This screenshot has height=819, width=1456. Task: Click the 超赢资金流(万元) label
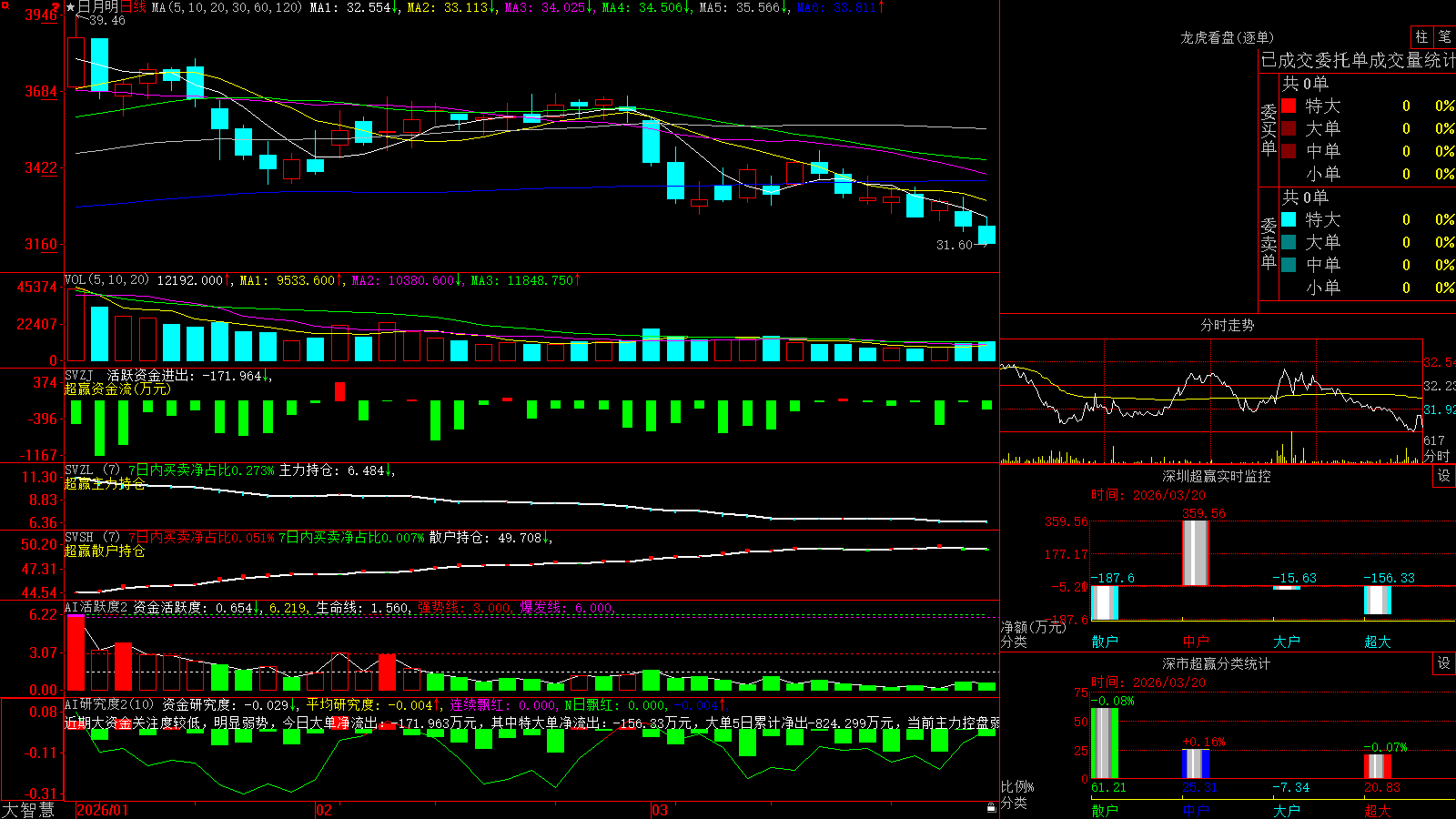pos(117,389)
